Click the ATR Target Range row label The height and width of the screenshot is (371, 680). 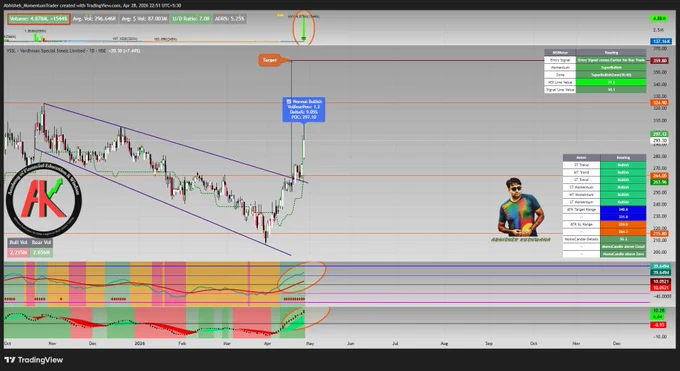pyautogui.click(x=581, y=209)
